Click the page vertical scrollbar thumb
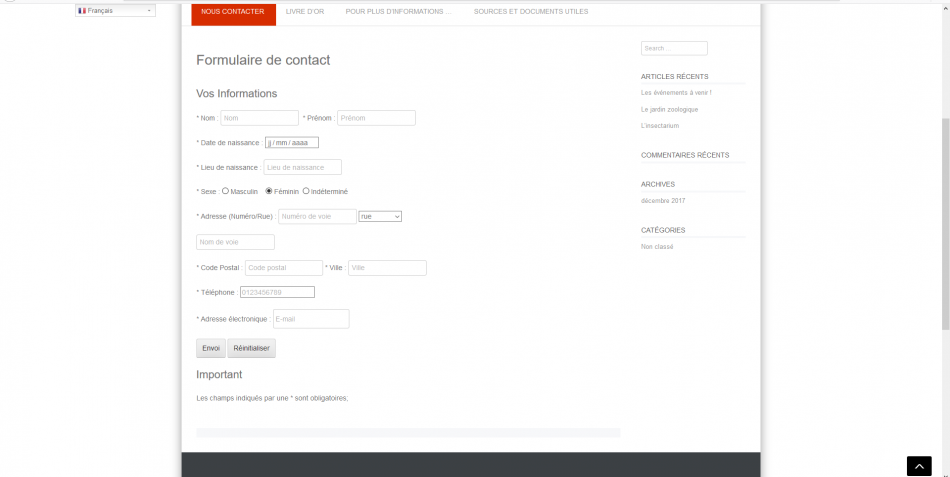 click(x=946, y=224)
